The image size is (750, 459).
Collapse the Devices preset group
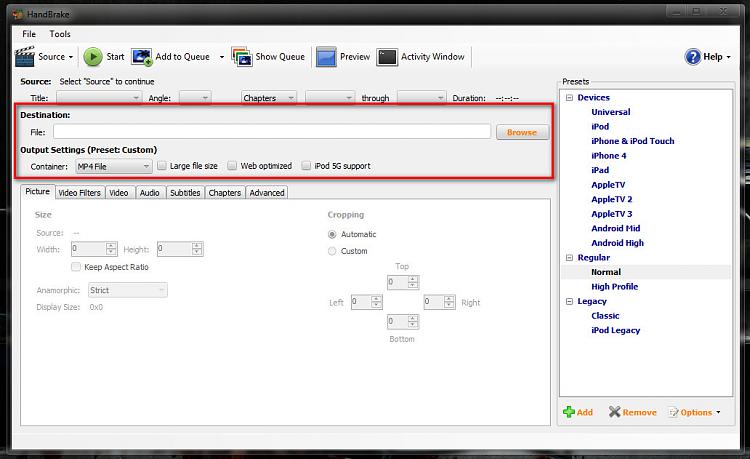point(569,98)
